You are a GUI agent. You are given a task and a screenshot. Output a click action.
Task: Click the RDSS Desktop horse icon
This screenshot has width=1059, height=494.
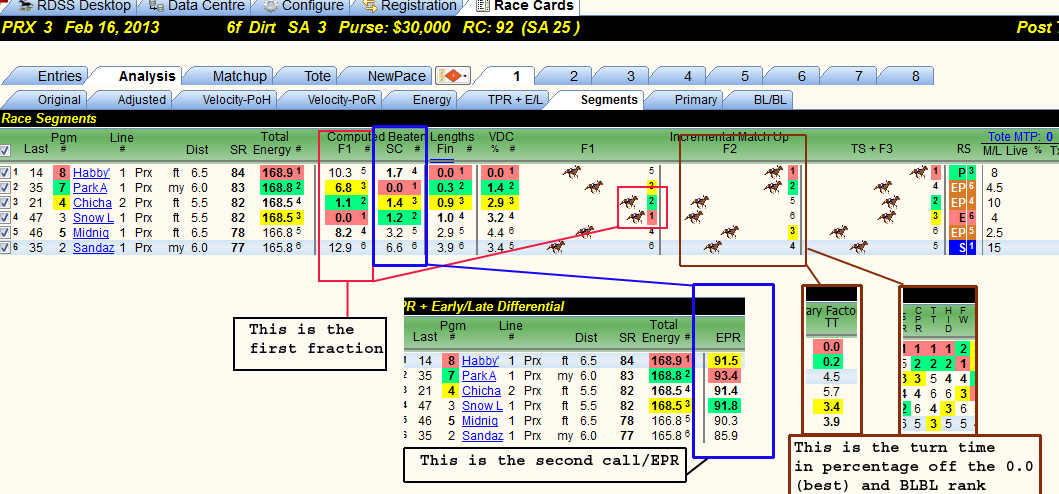click(26, 6)
